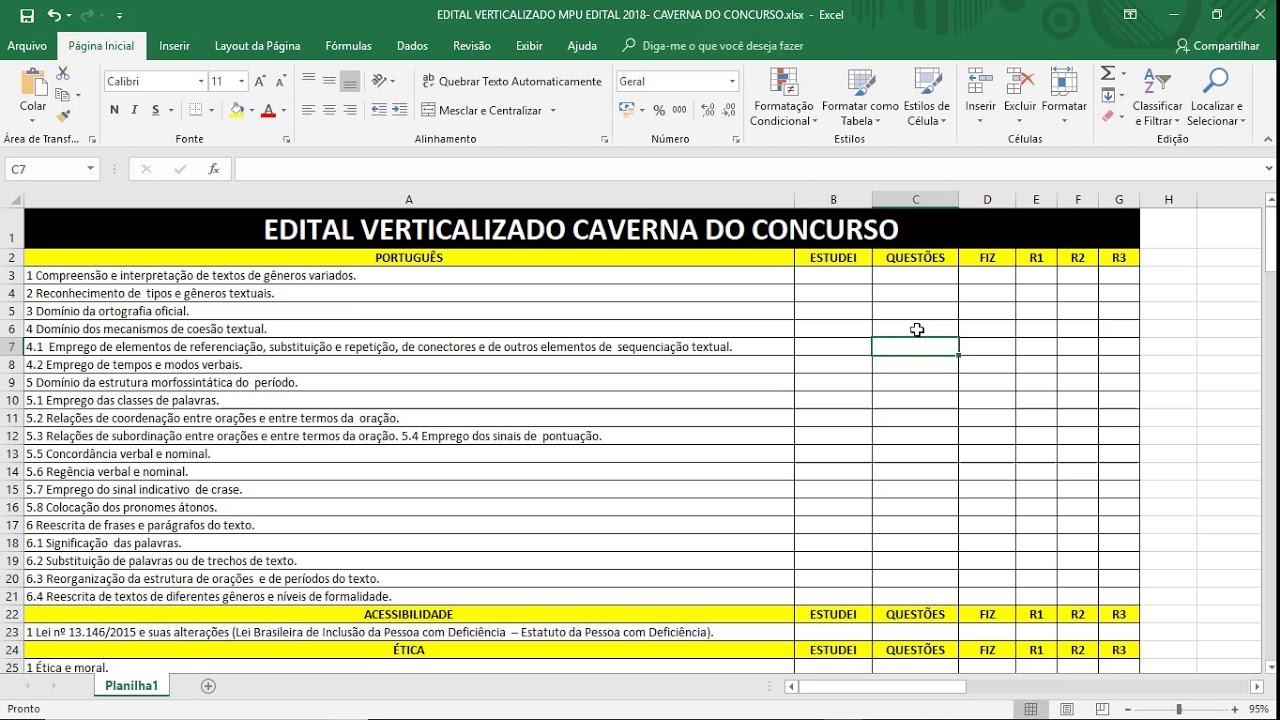
Task: Center cell text horizontally
Action: pyautogui.click(x=329, y=110)
